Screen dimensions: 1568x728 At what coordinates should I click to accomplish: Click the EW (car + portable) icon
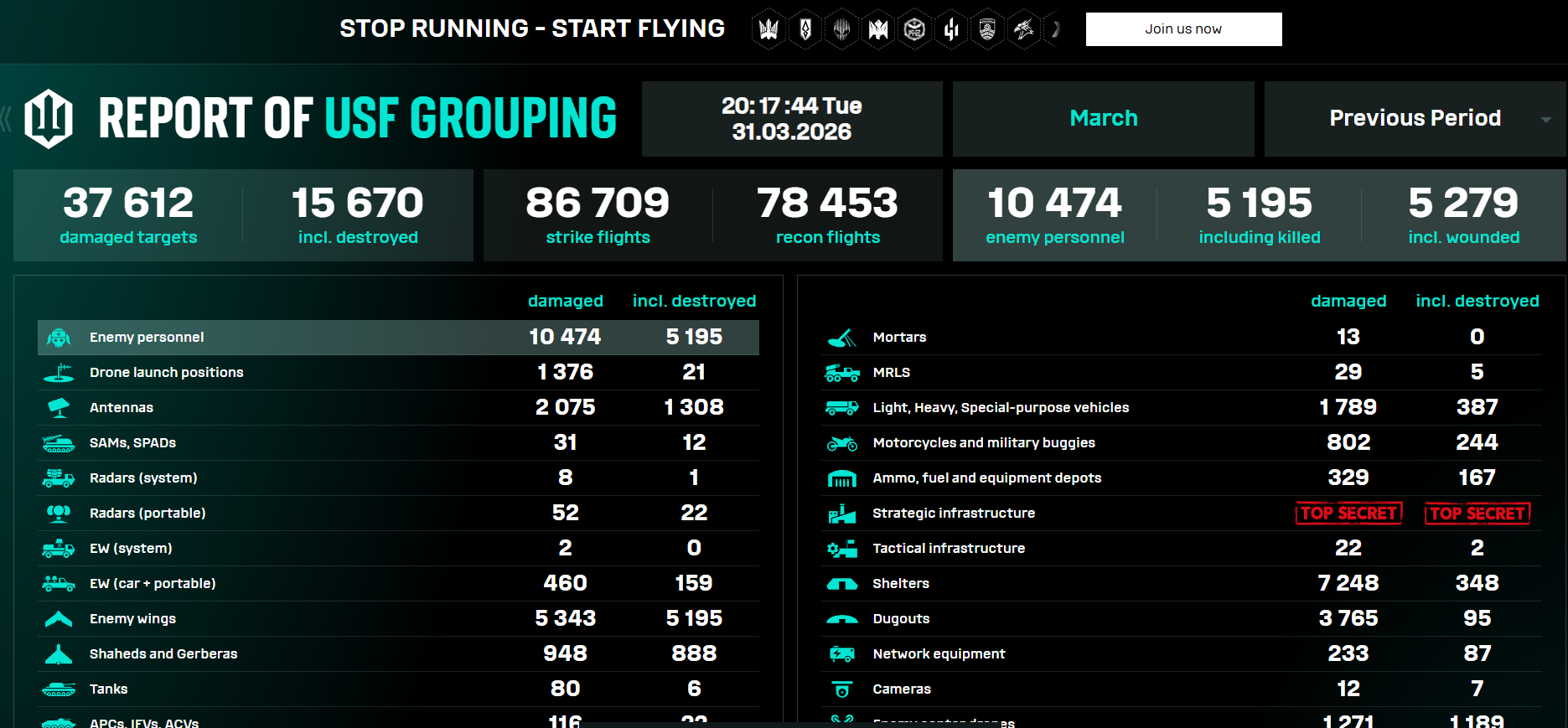pos(59,584)
